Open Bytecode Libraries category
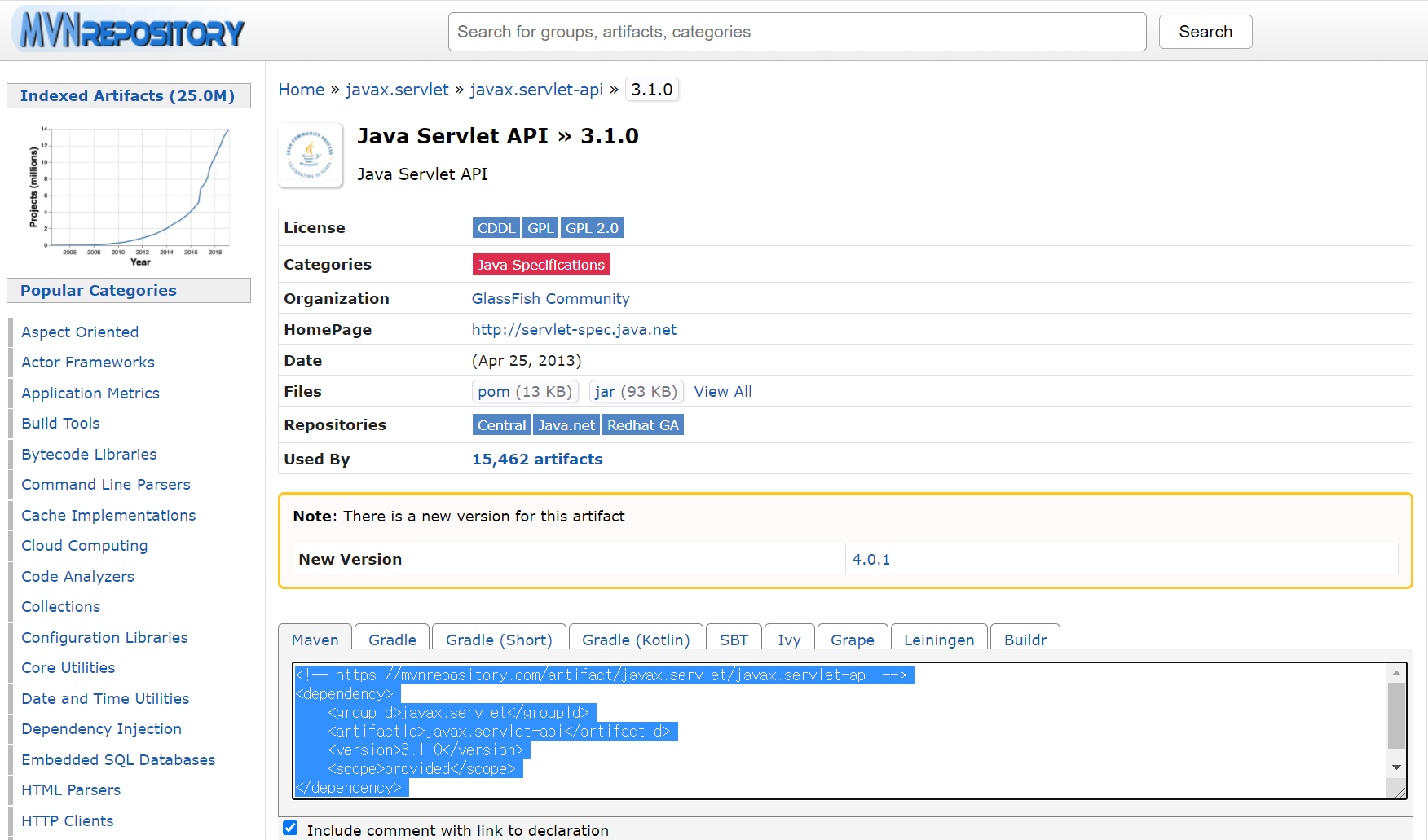The image size is (1428, 840). tap(89, 455)
